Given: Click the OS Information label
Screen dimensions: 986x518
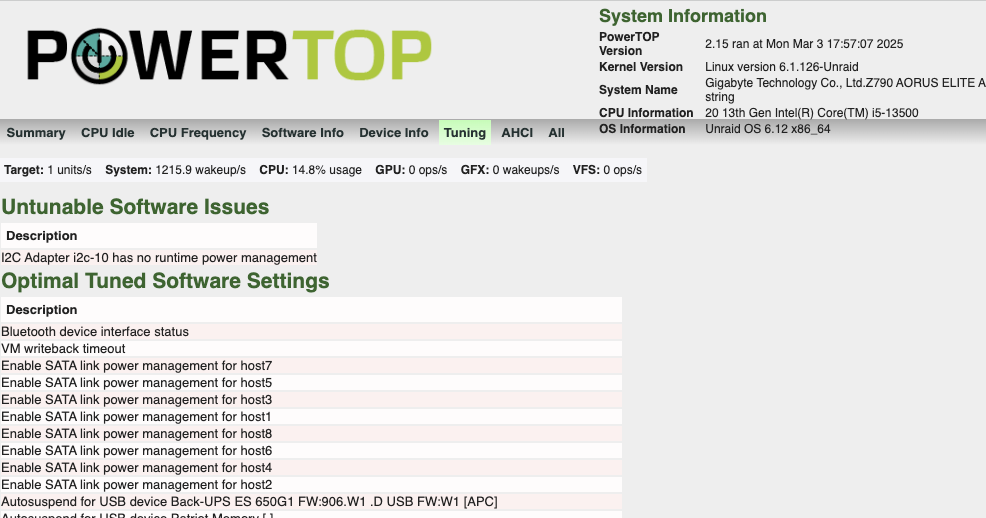Looking at the screenshot, I should [x=642, y=129].
